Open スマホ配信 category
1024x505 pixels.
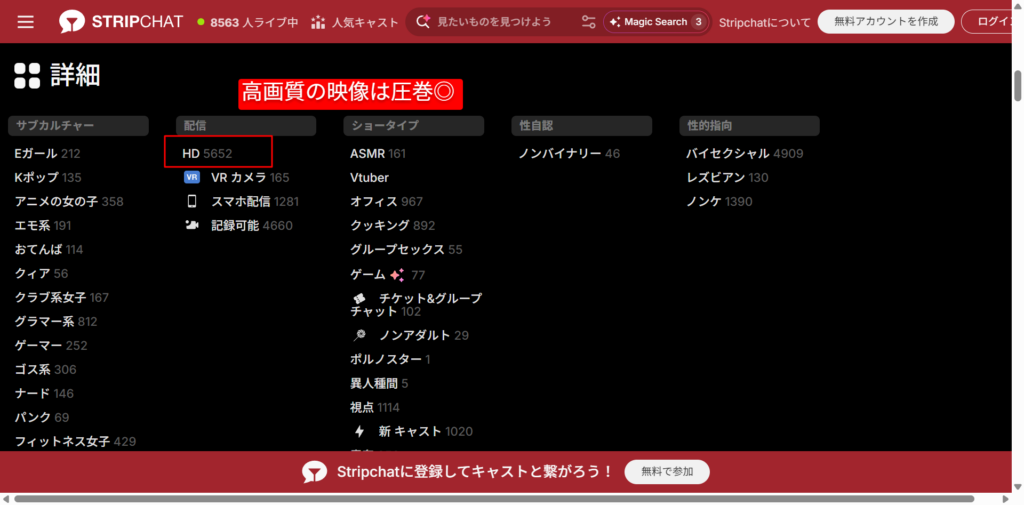click(255, 202)
